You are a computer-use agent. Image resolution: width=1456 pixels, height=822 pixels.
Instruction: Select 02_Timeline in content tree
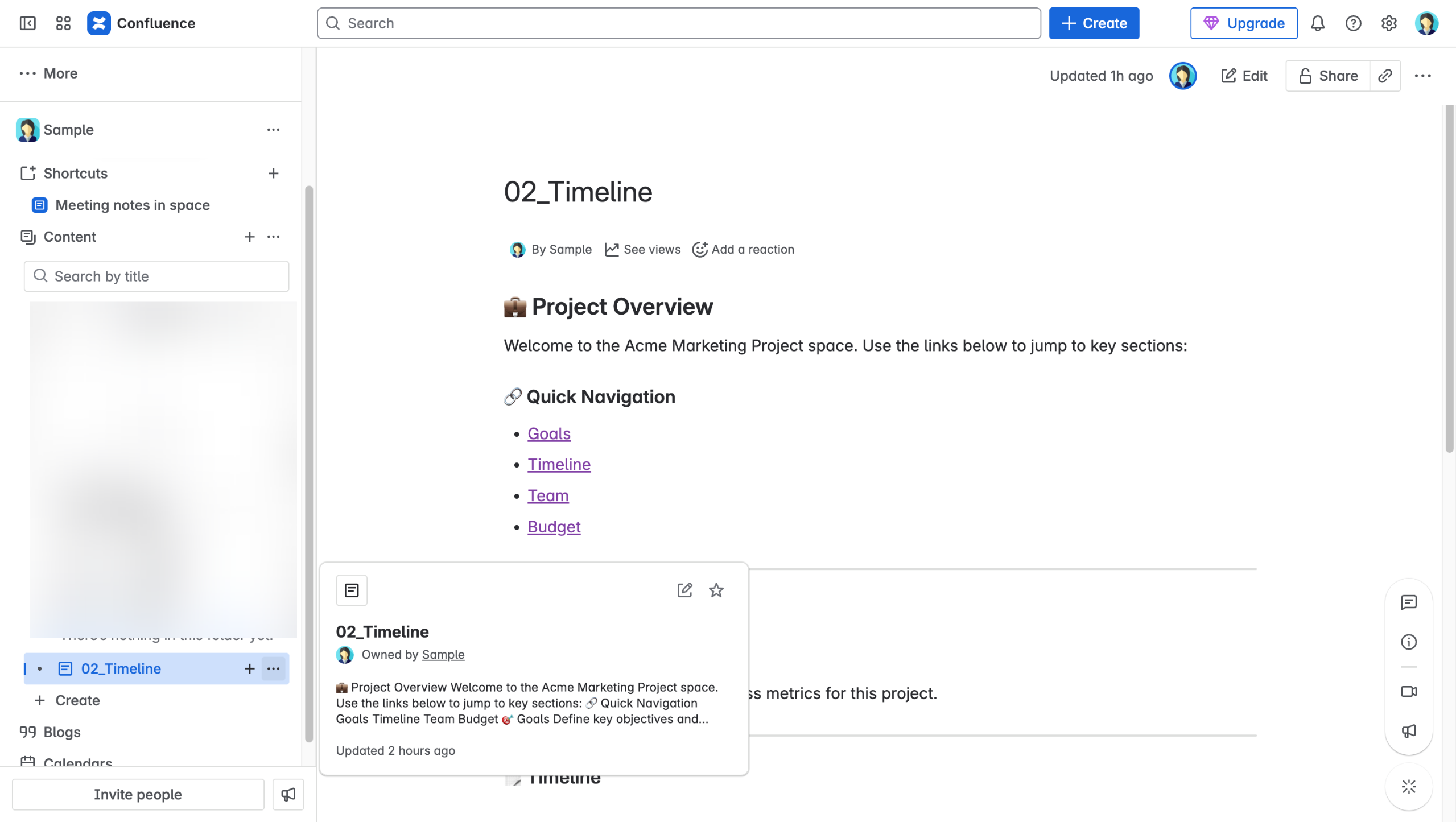click(x=121, y=668)
